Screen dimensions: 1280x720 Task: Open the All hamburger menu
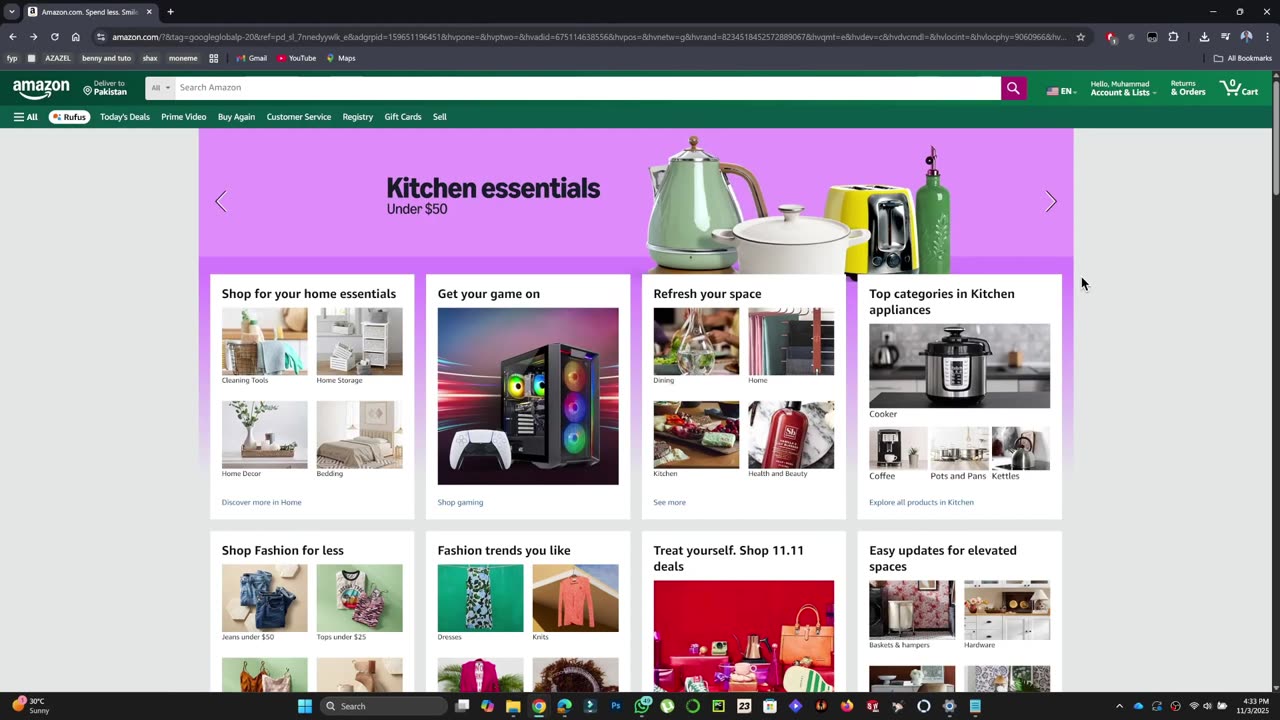tap(25, 117)
